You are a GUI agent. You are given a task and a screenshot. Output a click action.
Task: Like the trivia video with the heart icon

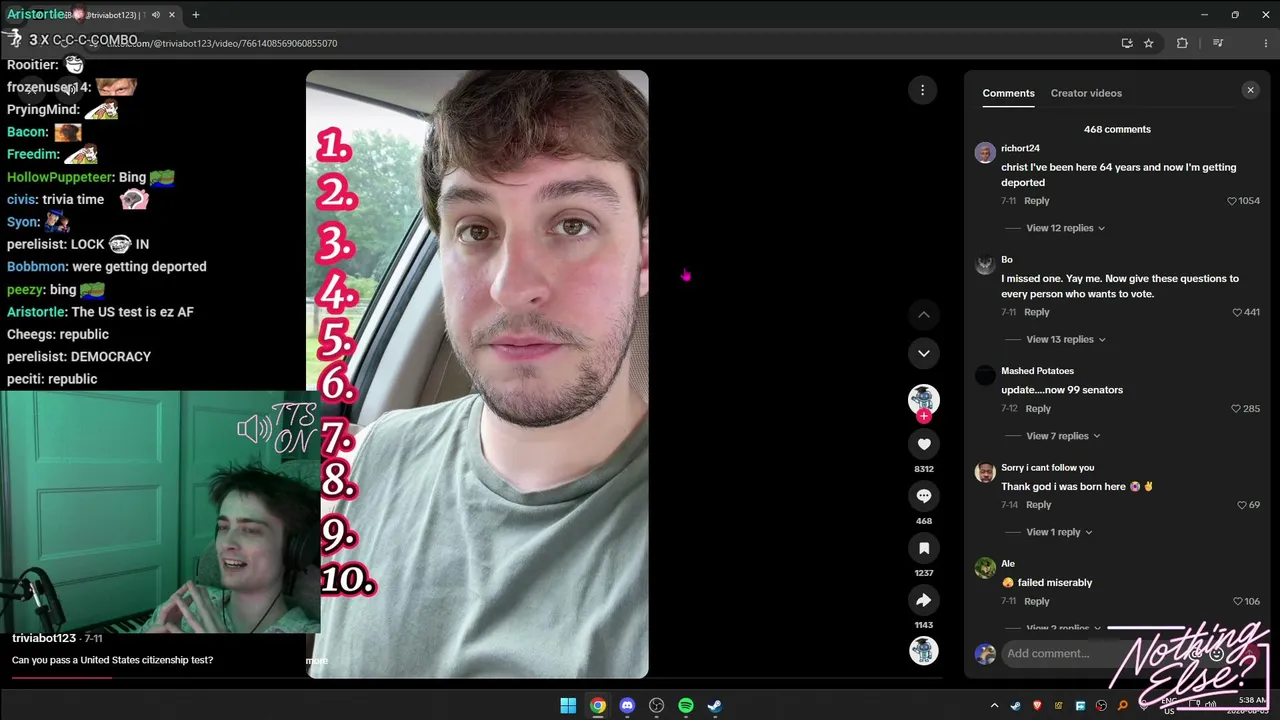pyautogui.click(x=924, y=444)
